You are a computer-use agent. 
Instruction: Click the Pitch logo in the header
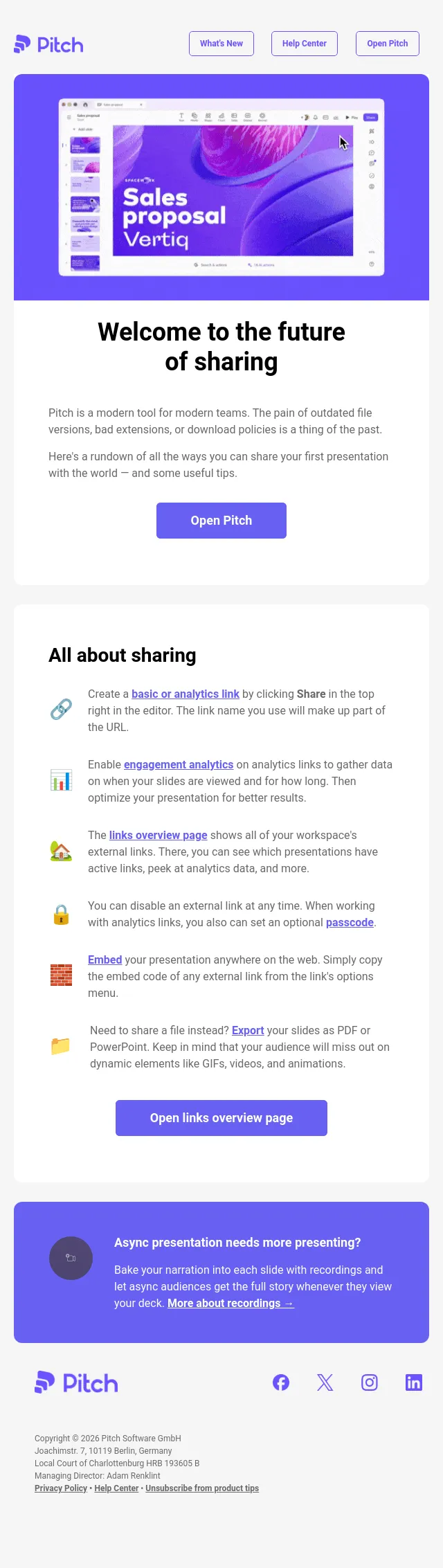pyautogui.click(x=48, y=44)
